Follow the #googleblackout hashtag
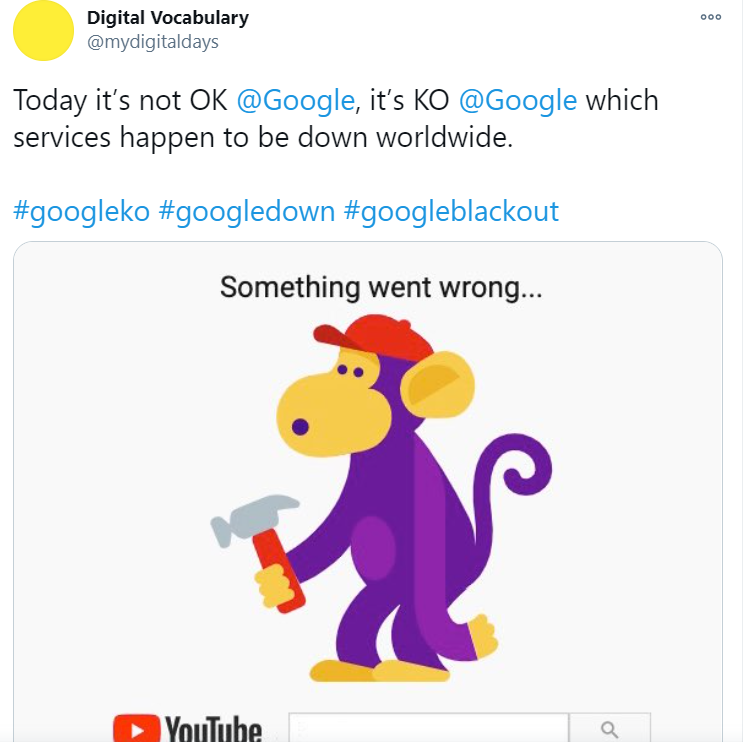 [451, 211]
